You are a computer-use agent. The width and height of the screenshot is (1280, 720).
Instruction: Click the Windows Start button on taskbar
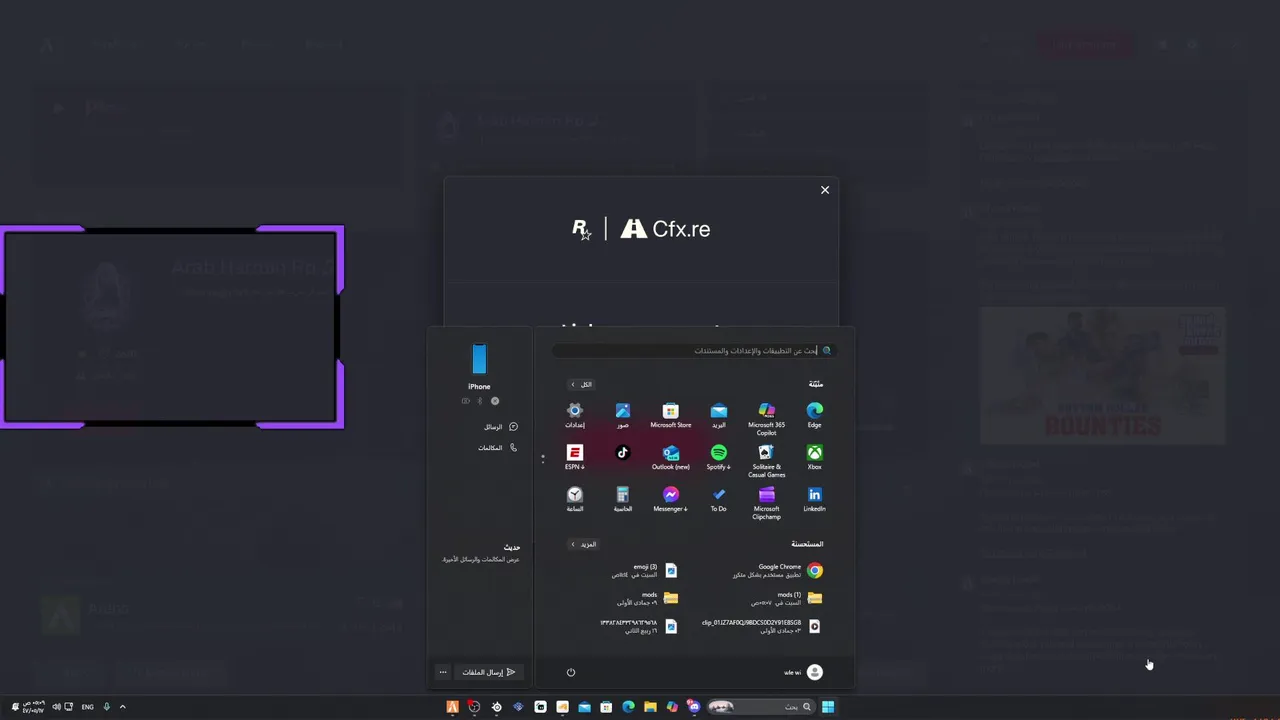828,707
